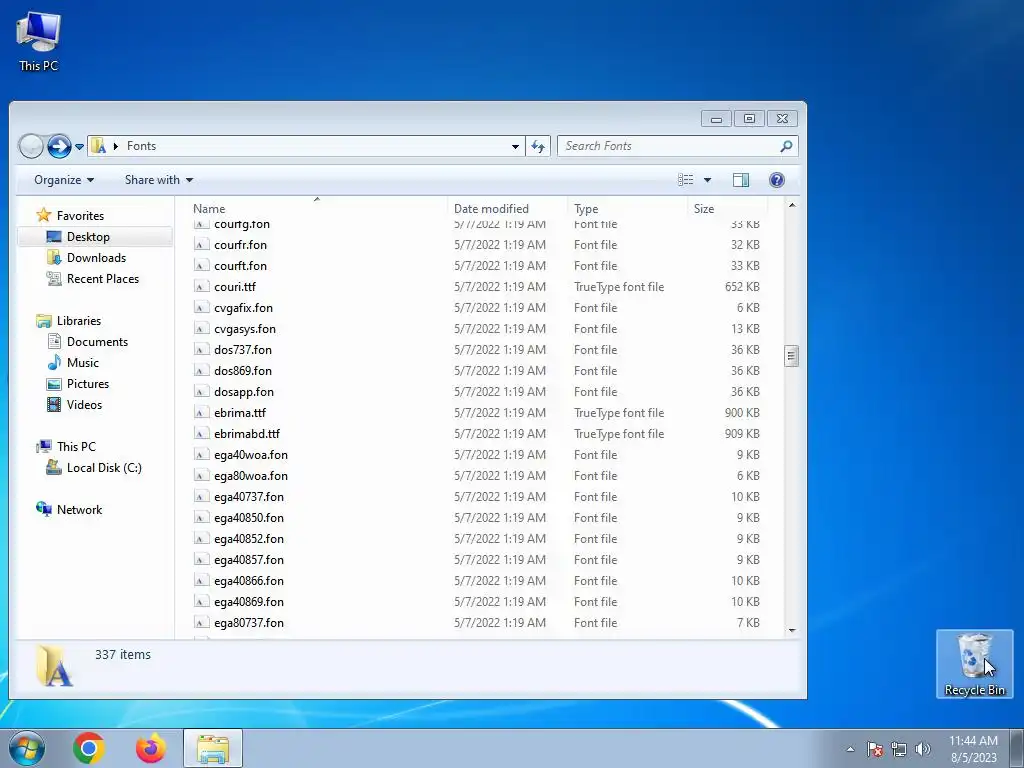The width and height of the screenshot is (1024, 768).
Task: Click the Back navigation arrow button
Action: click(x=31, y=146)
